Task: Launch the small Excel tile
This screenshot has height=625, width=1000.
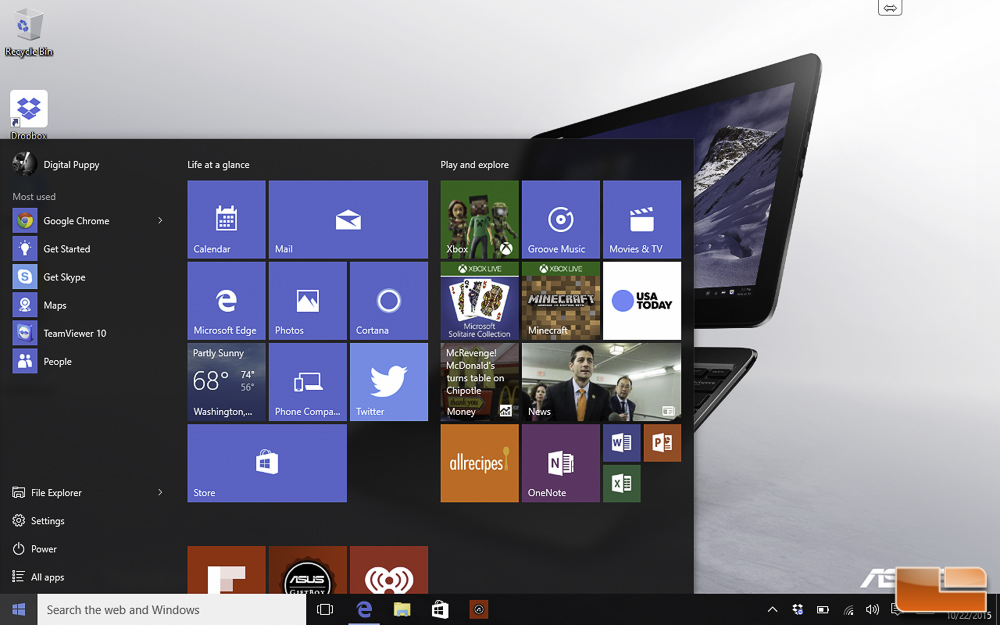Action: pyautogui.click(x=622, y=483)
